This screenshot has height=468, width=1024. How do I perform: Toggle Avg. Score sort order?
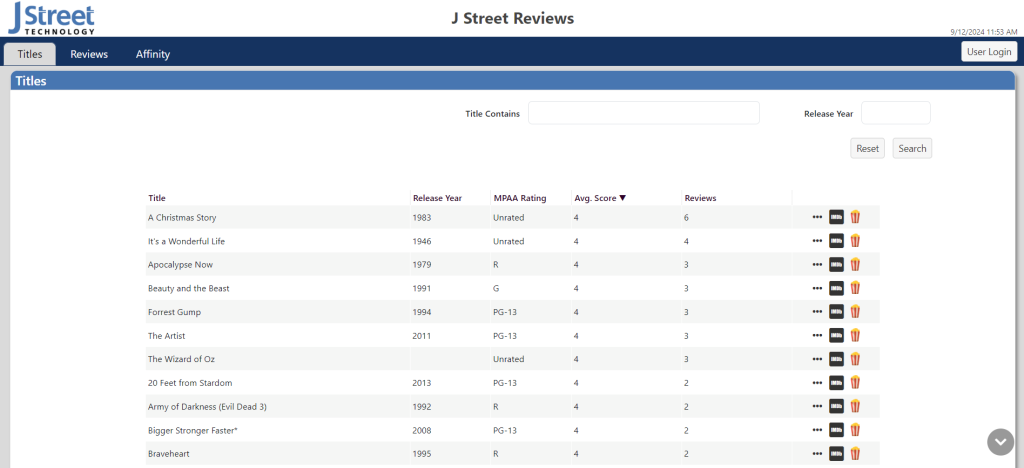[x=600, y=198]
